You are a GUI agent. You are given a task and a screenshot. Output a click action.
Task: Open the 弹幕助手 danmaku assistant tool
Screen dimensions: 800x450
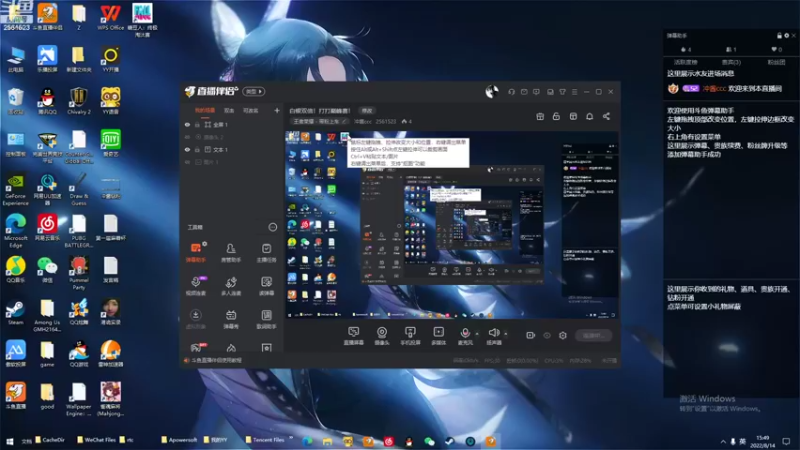tap(195, 252)
